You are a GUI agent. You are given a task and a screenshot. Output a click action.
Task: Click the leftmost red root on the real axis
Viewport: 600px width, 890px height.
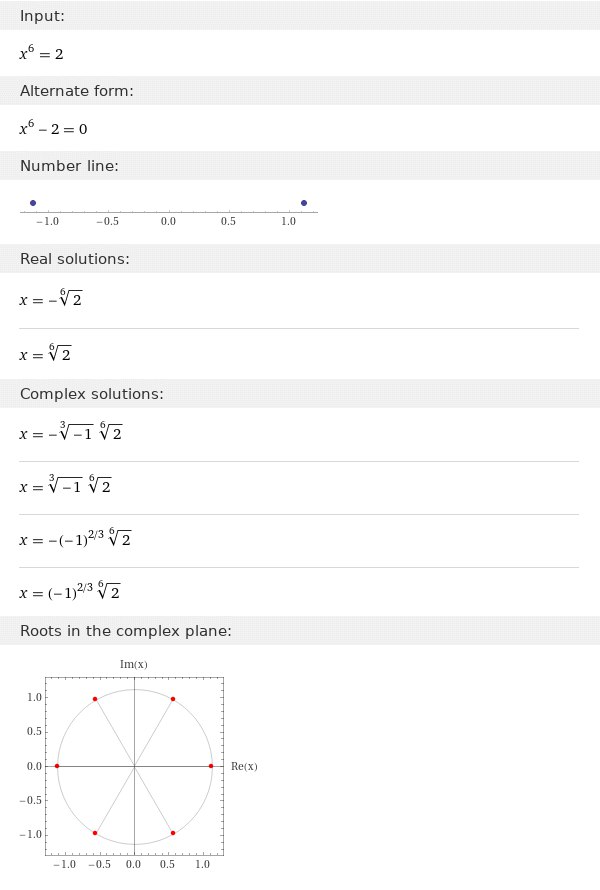pos(57,766)
